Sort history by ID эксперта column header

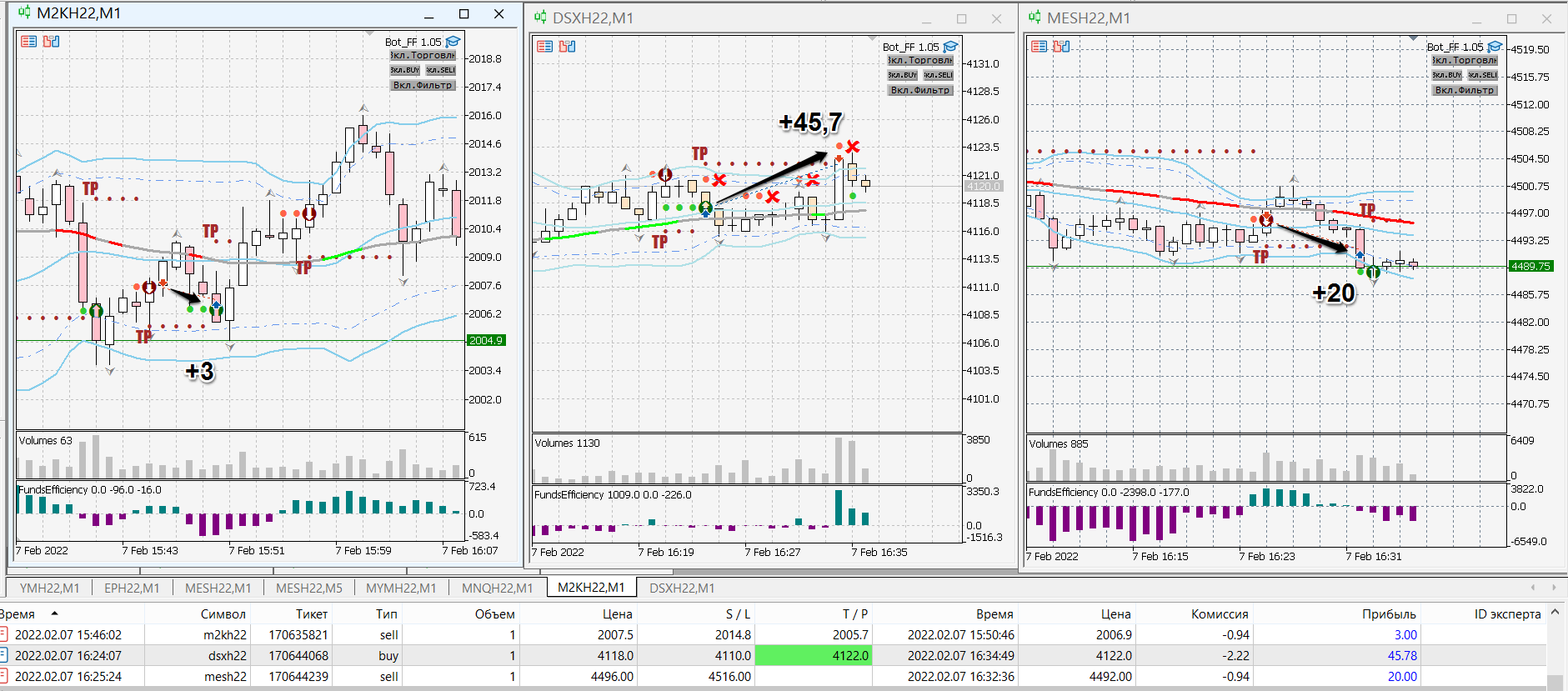coord(1483,613)
